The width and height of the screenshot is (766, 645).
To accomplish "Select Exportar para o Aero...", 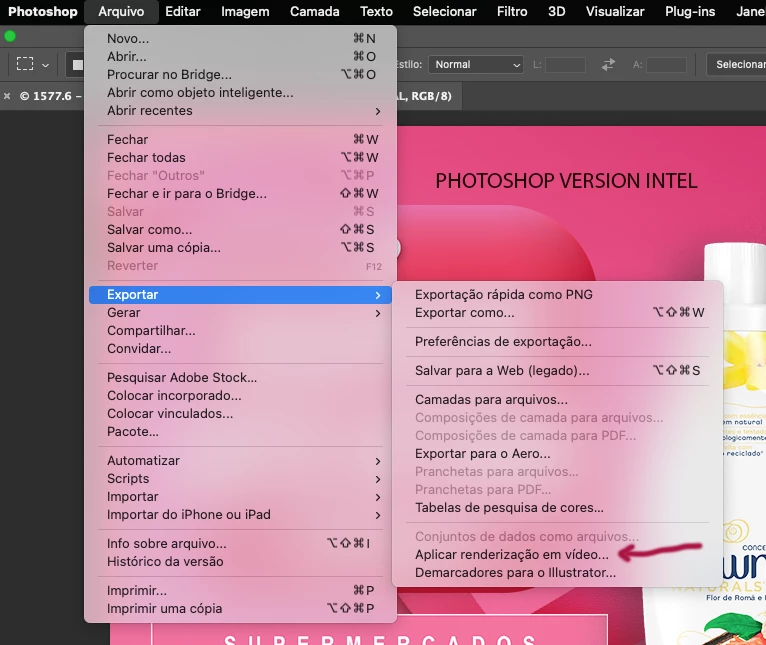I will point(557,454).
